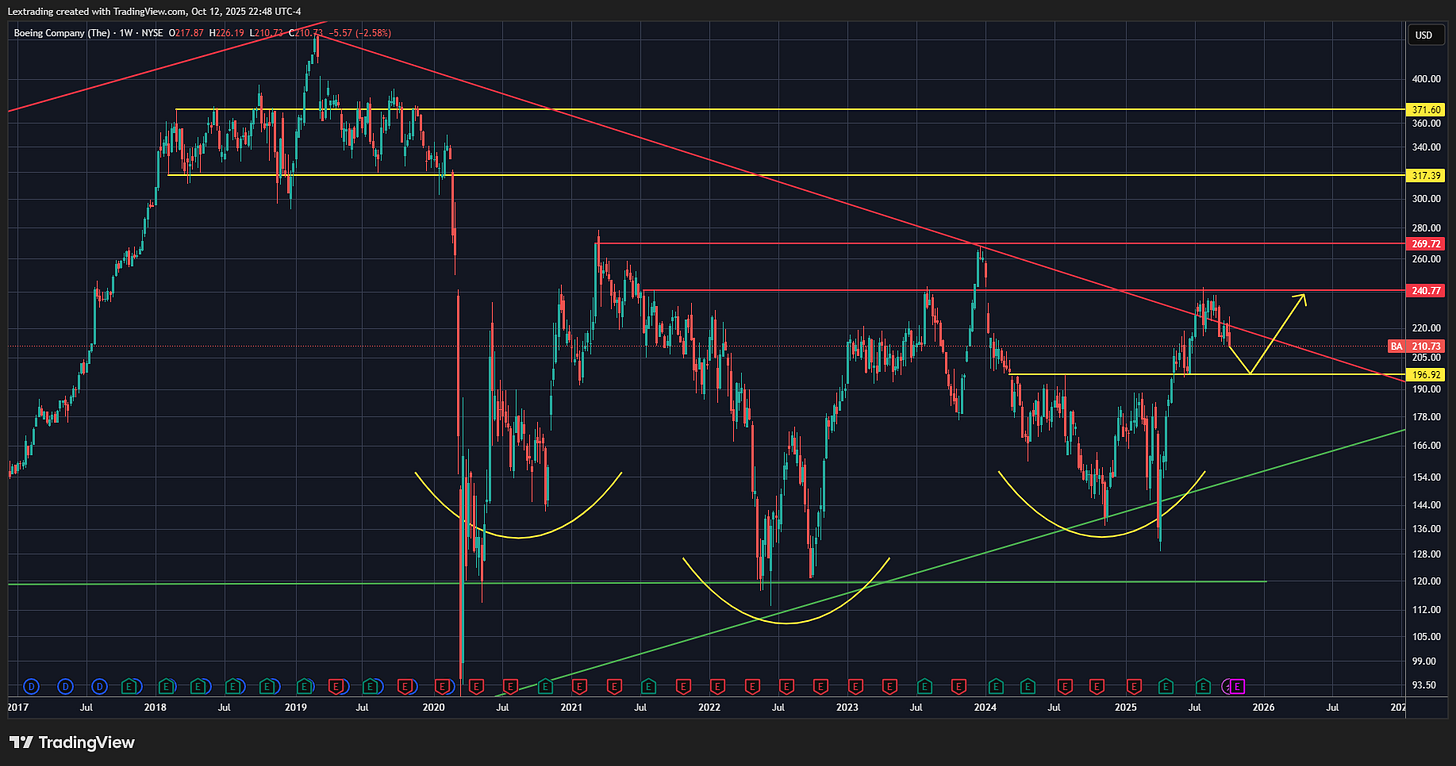The image size is (1456, 766).
Task: Click the 2024 time axis label
Action: pos(985,707)
